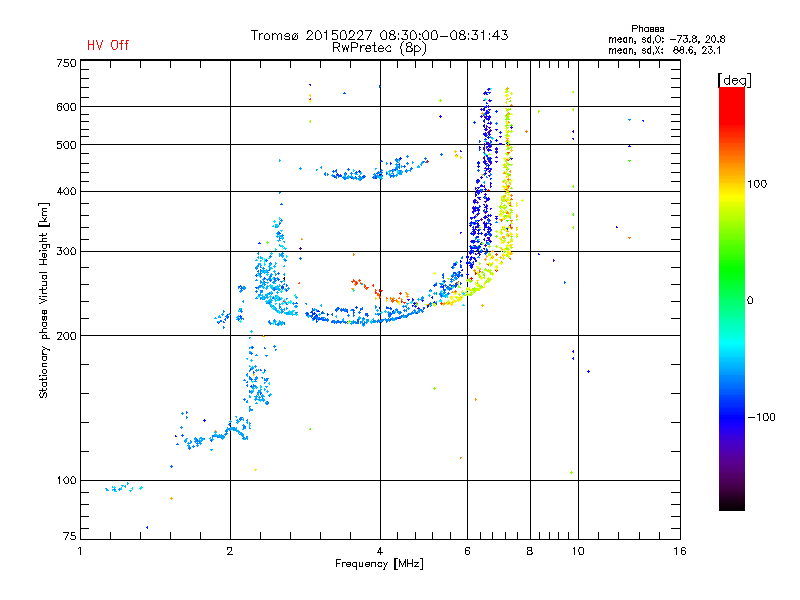Click the y-axis '750' km tick label
The height and width of the screenshot is (600, 800).
66,63
